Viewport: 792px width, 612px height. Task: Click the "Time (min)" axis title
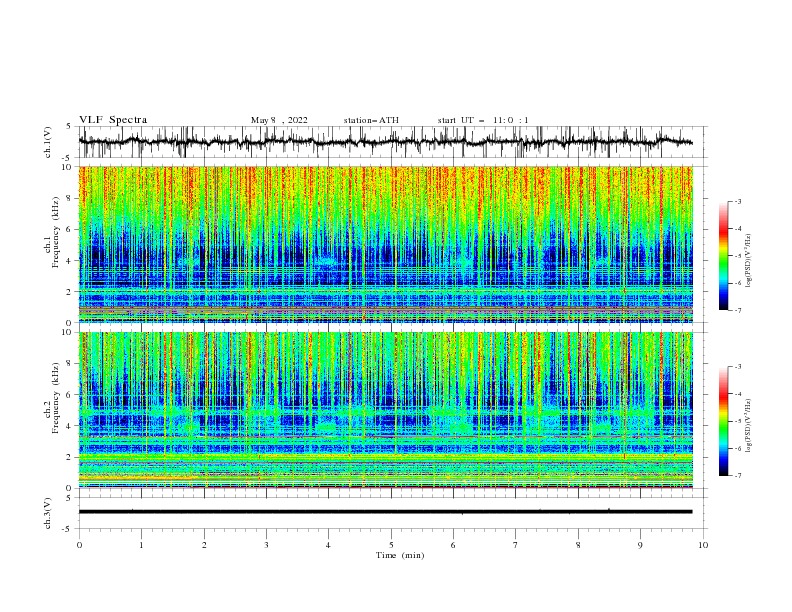point(400,555)
